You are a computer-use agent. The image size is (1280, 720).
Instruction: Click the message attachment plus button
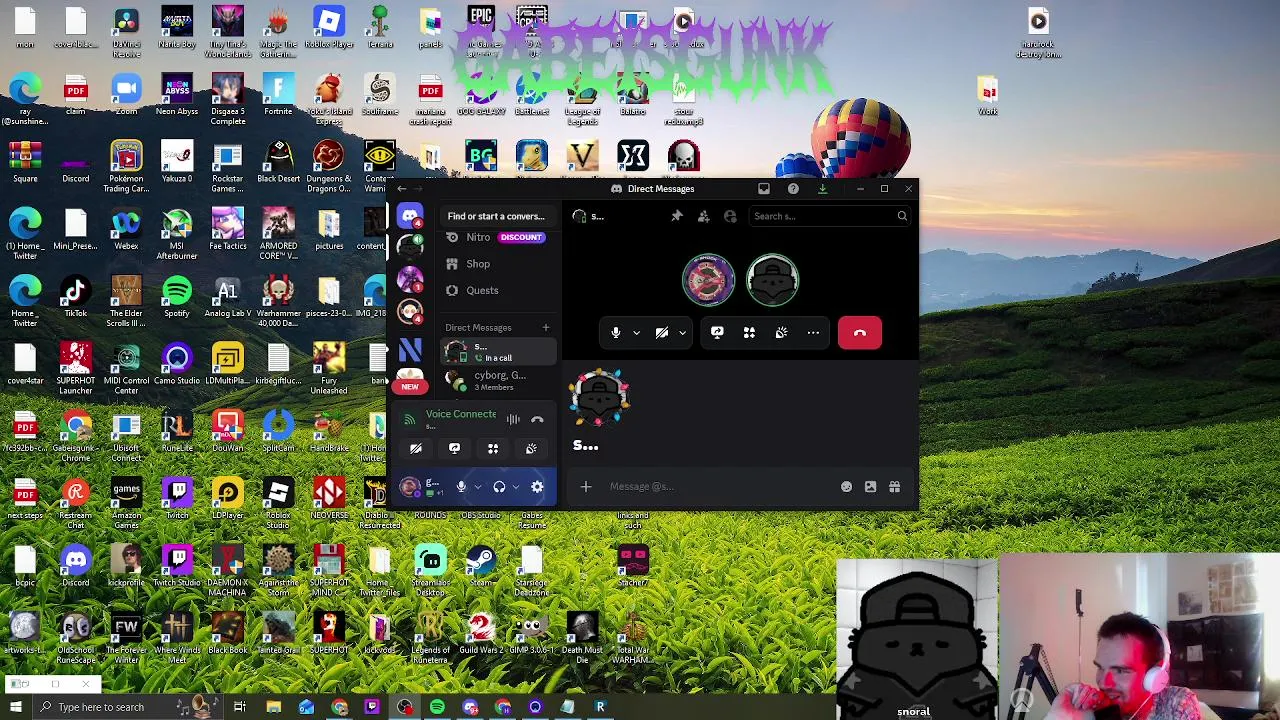point(586,487)
